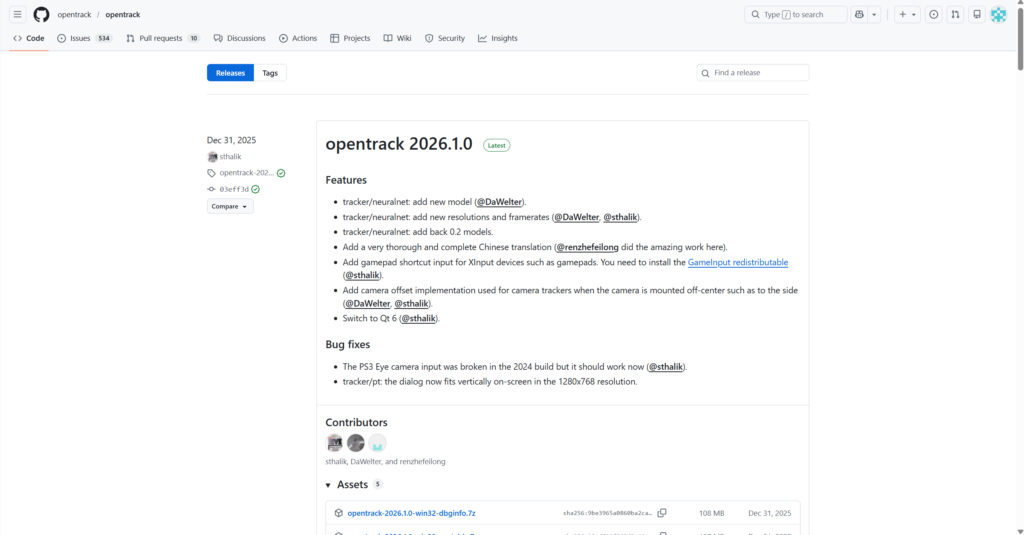Click the first contributor avatar
1024x535 pixels.
[x=334, y=443]
